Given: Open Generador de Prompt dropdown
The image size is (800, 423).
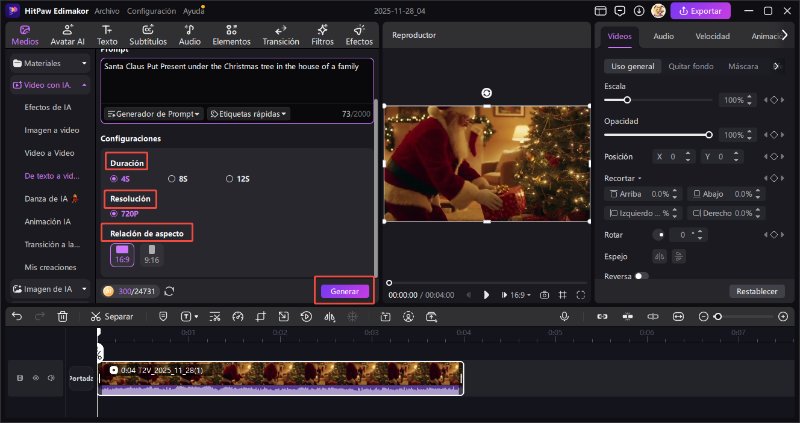Looking at the screenshot, I should [154, 114].
